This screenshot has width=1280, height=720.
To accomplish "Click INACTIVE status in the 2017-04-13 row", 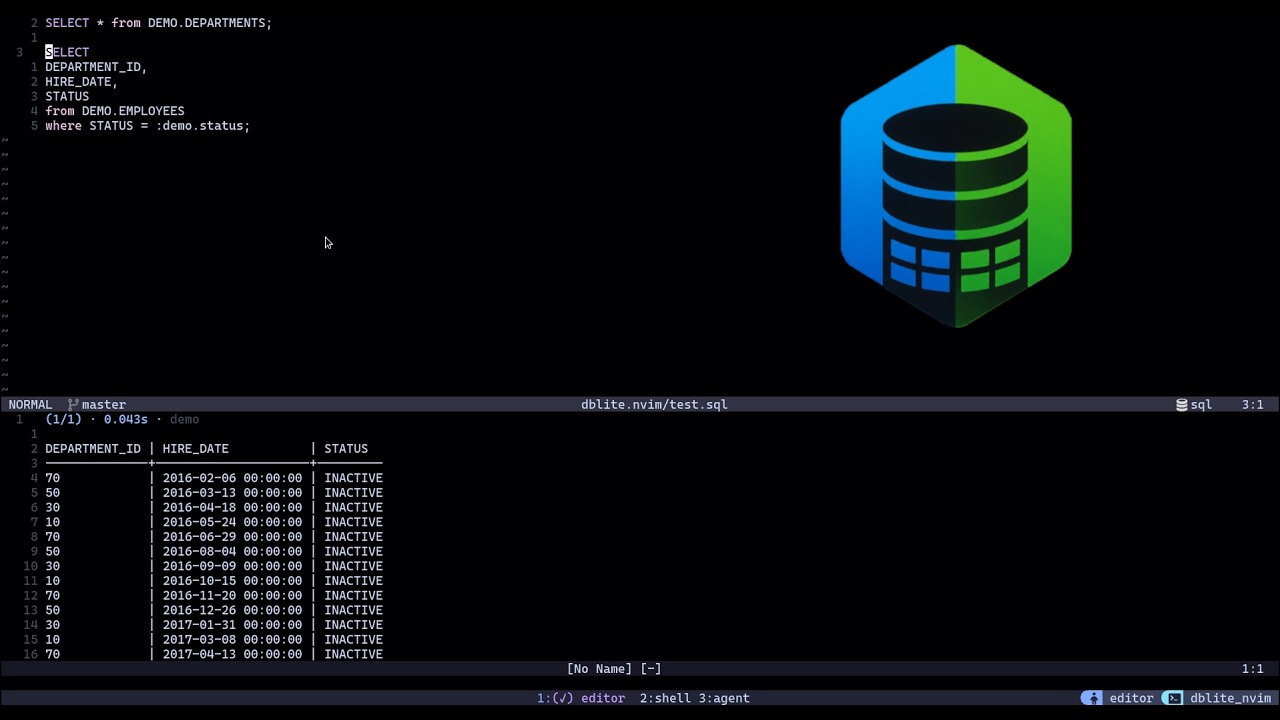I will pyautogui.click(x=353, y=654).
